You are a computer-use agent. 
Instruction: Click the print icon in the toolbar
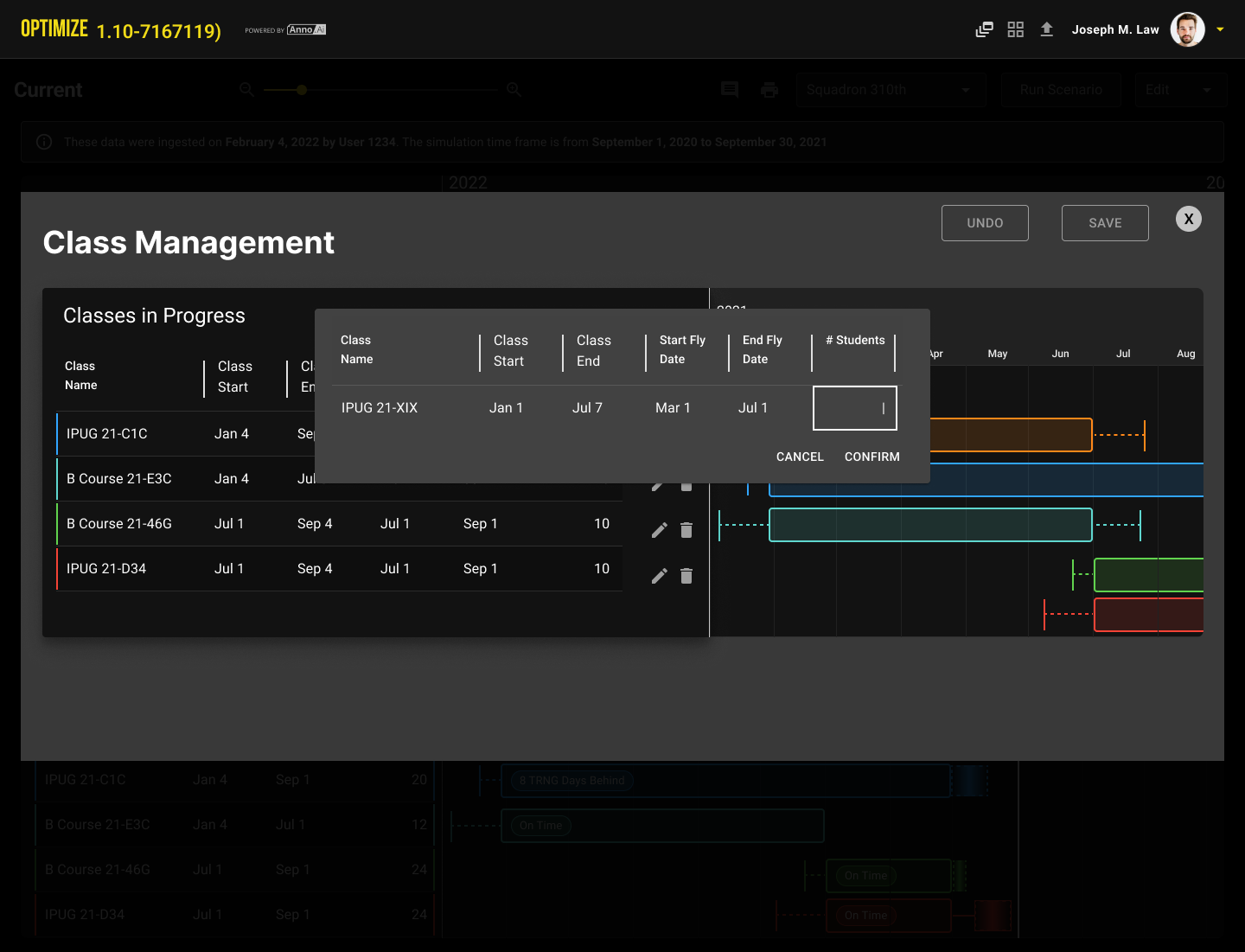point(769,90)
